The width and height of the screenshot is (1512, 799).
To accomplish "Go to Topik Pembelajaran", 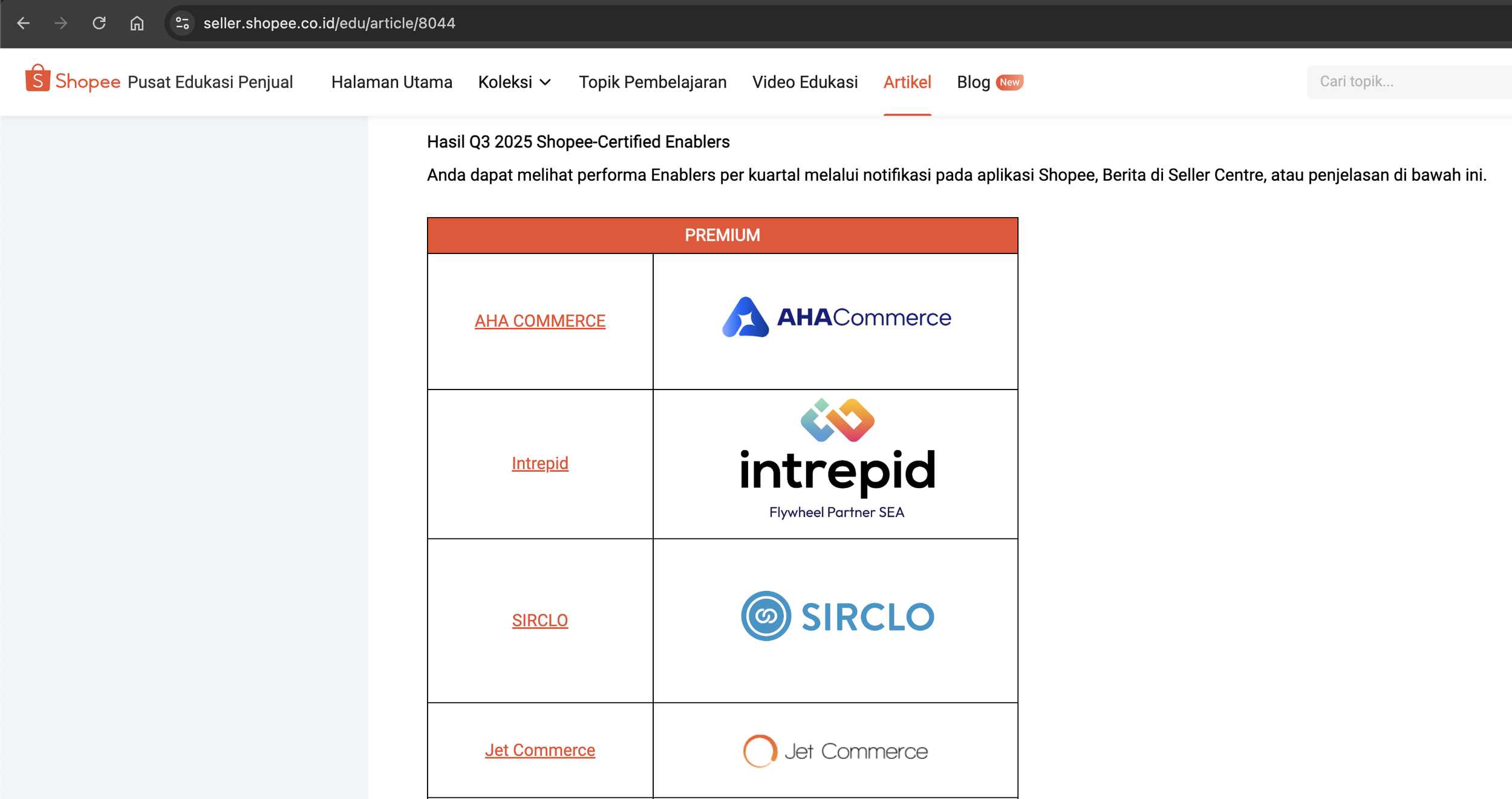I will click(x=652, y=82).
